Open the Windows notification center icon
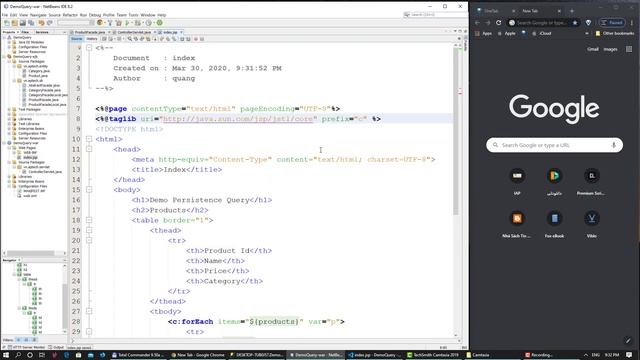 629,355
